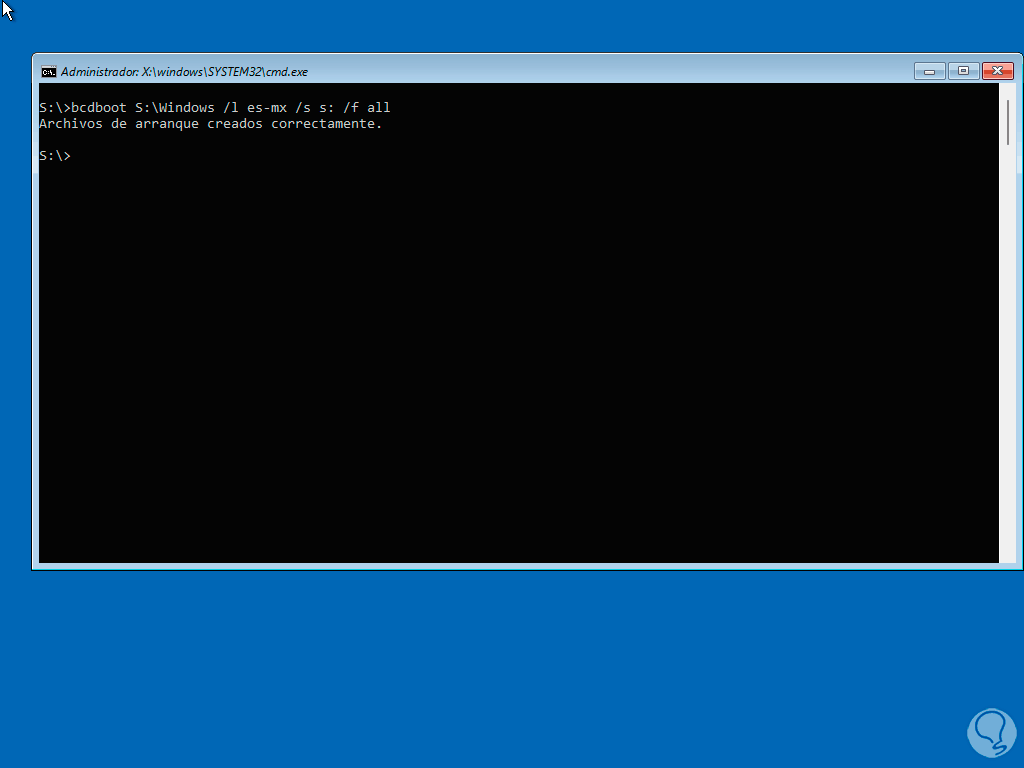Click the red close icon
1024x768 pixels.
coord(997,71)
